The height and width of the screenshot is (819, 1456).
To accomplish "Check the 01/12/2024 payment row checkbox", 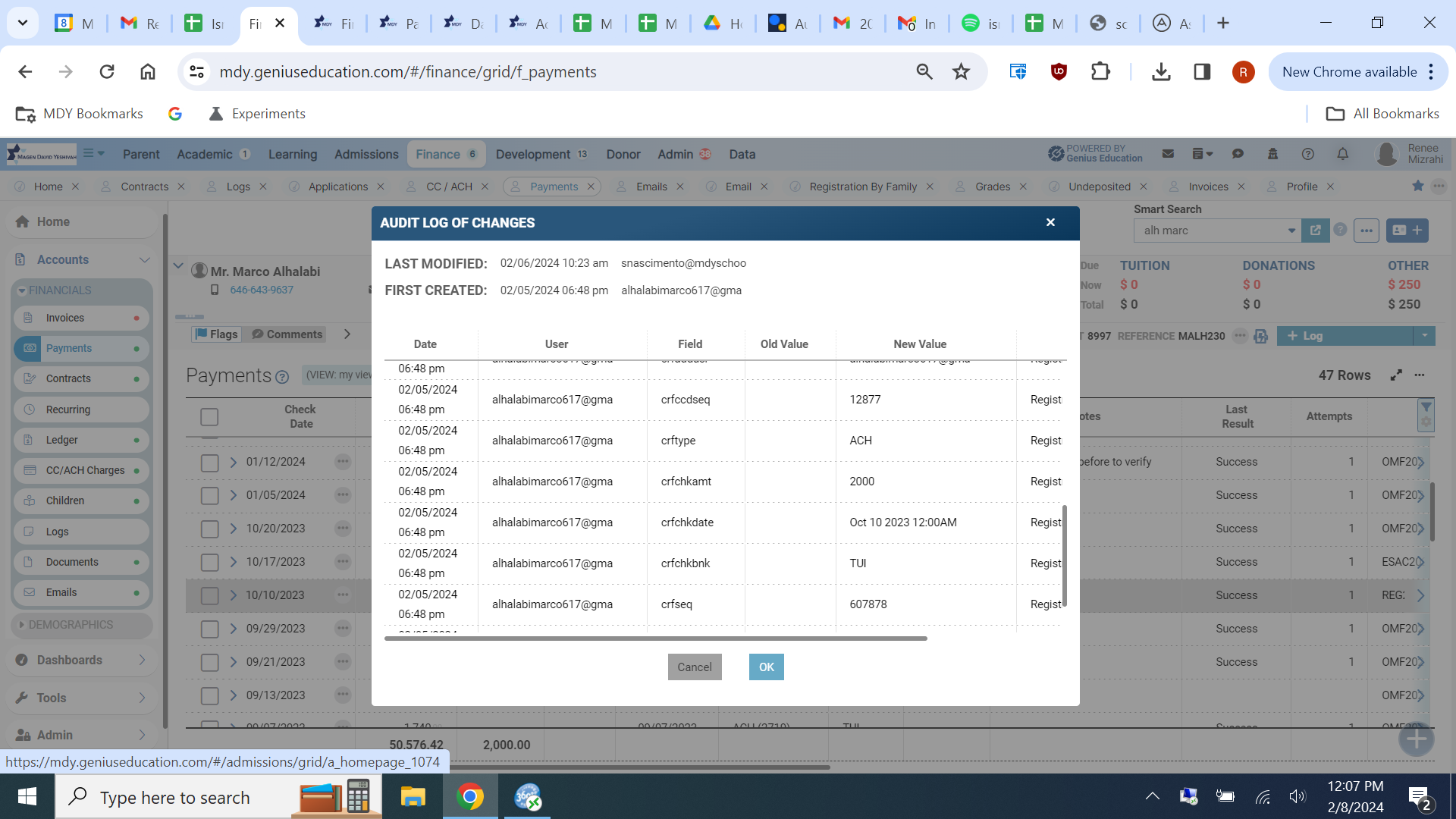I will tap(209, 463).
